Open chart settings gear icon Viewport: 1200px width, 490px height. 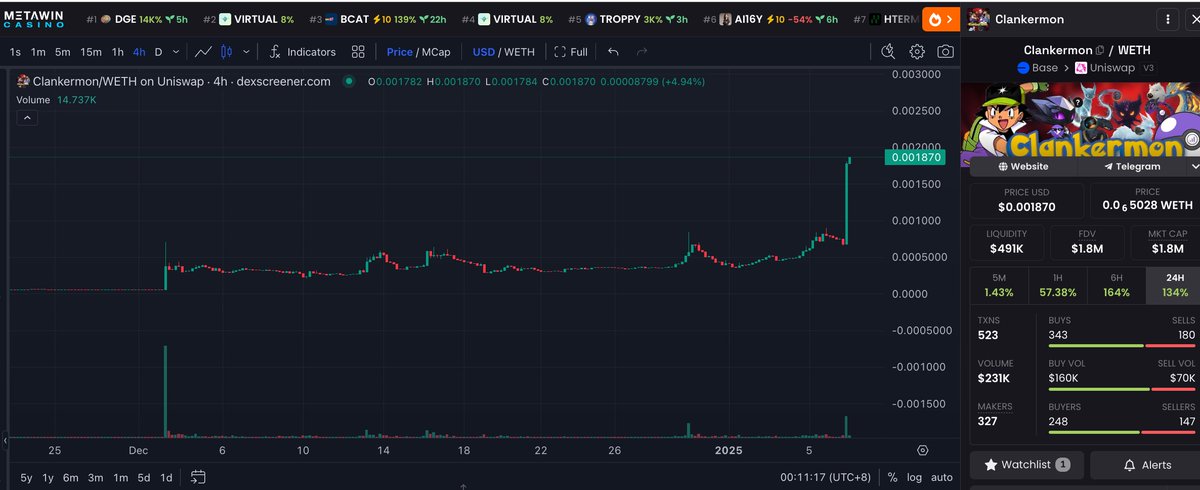pos(917,51)
